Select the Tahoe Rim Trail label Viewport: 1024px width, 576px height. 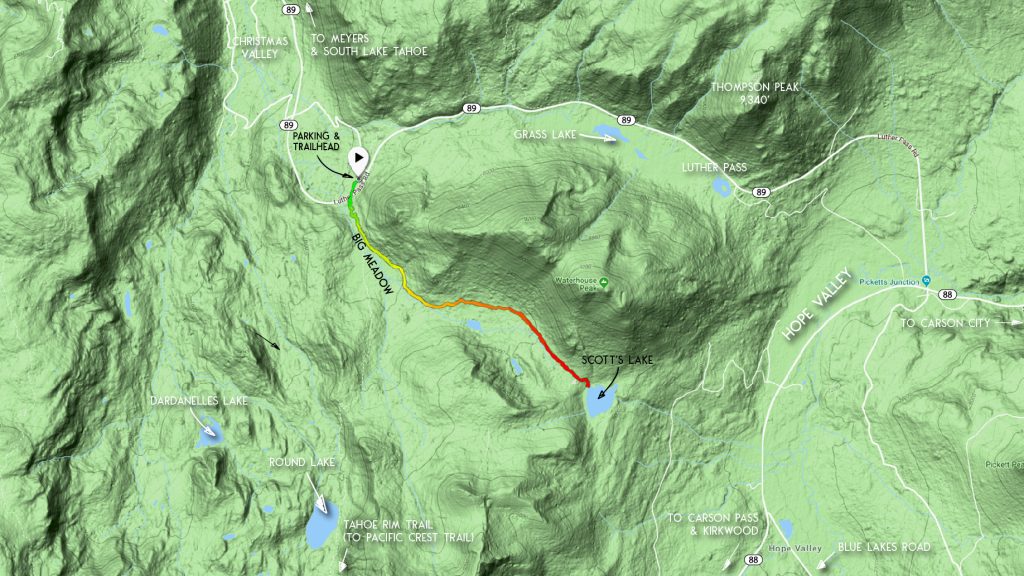(408, 531)
